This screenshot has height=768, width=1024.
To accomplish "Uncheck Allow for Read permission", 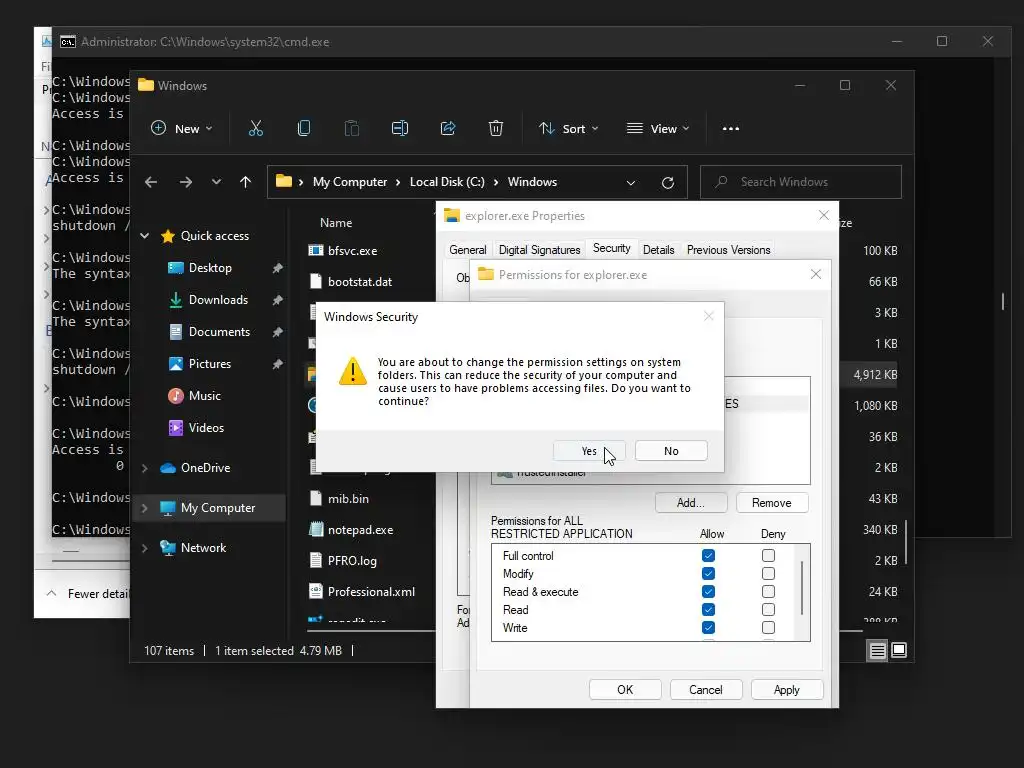I will 708,609.
